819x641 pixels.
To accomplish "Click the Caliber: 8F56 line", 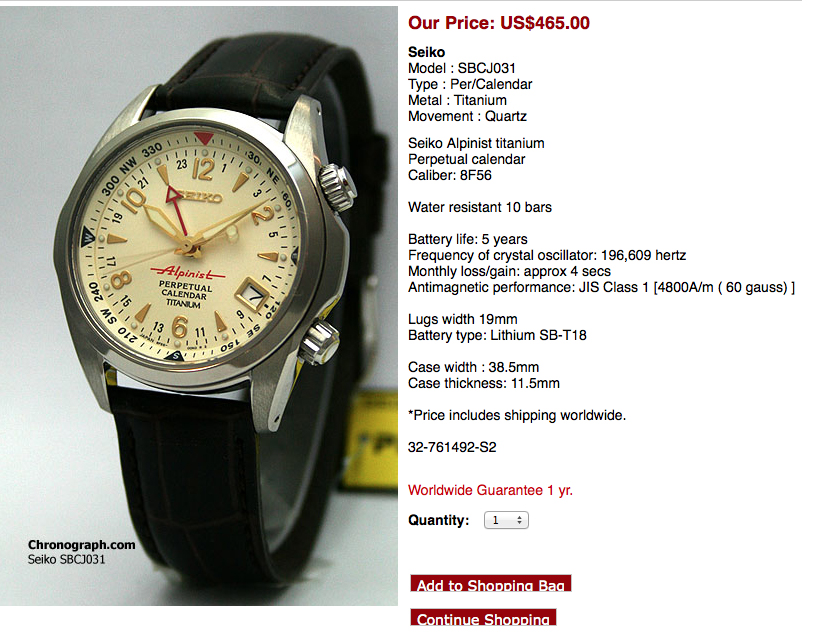I will tap(450, 176).
